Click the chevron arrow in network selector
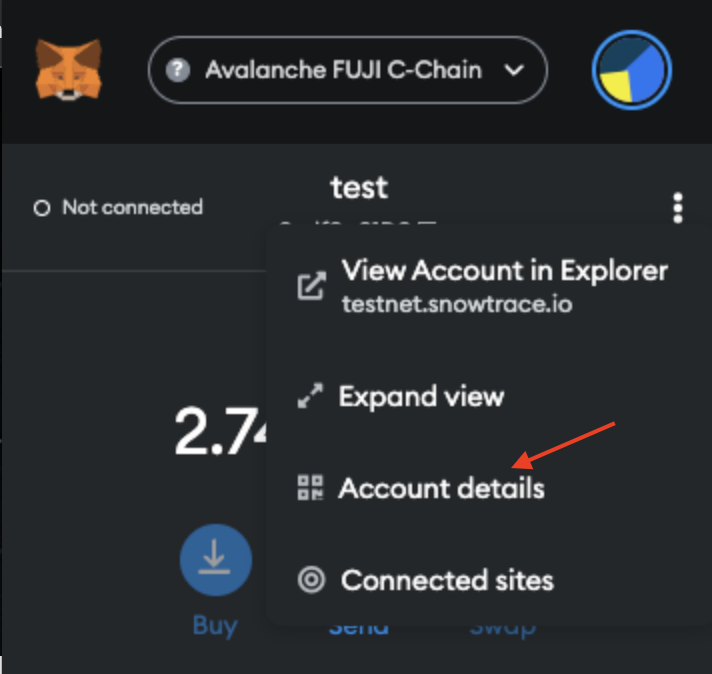Image resolution: width=712 pixels, height=674 pixels. (x=514, y=70)
